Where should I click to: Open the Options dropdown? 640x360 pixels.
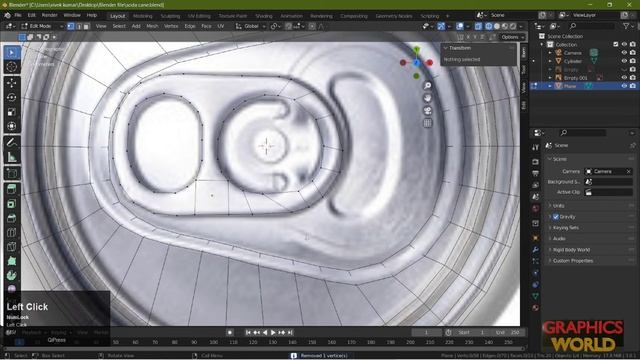pos(513,37)
